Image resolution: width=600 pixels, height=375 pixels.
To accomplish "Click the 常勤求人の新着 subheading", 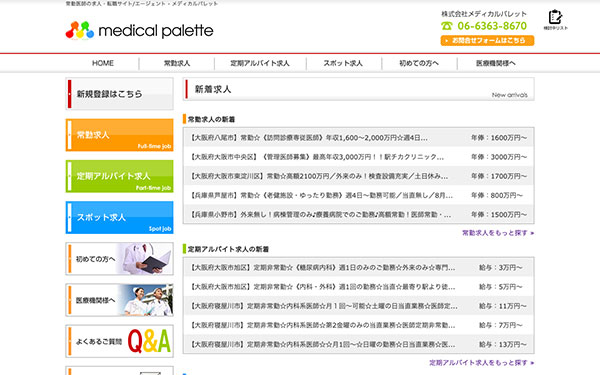I will point(211,119).
